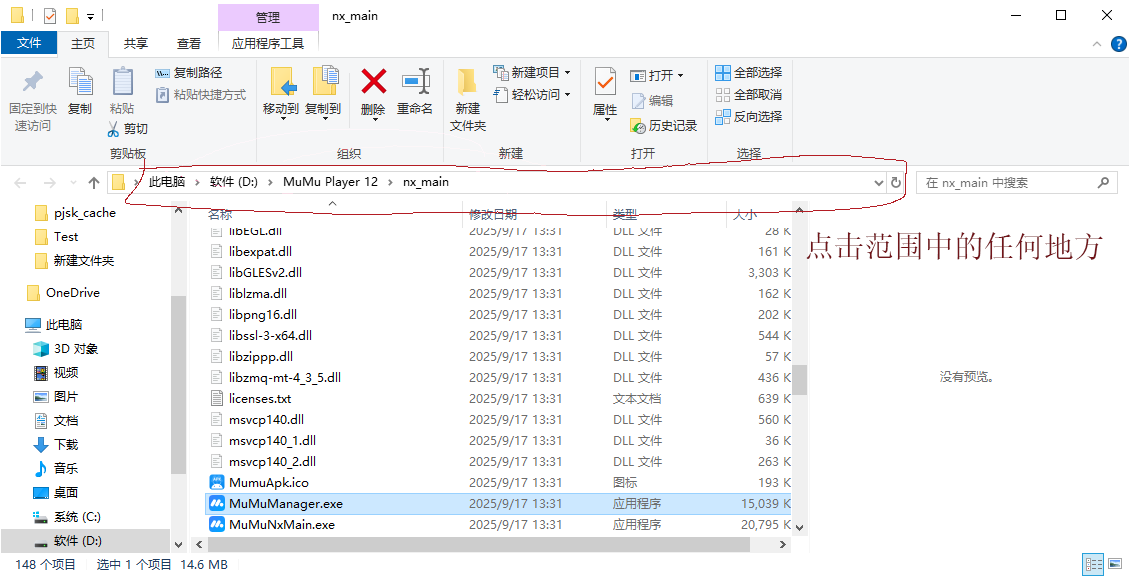Open the 文件 menu
Viewport: 1129px width, 576px height.
coord(30,44)
